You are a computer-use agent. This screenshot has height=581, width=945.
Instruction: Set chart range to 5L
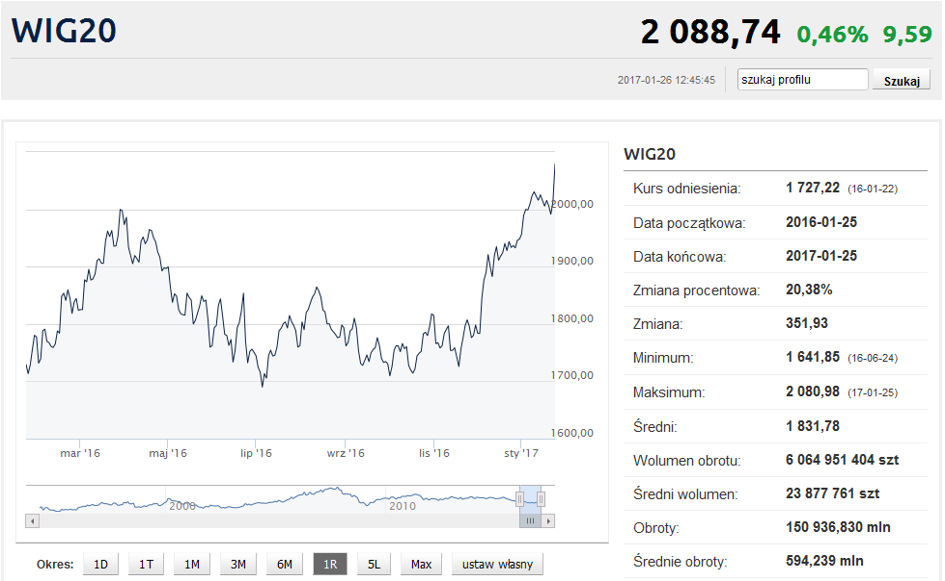pos(374,564)
